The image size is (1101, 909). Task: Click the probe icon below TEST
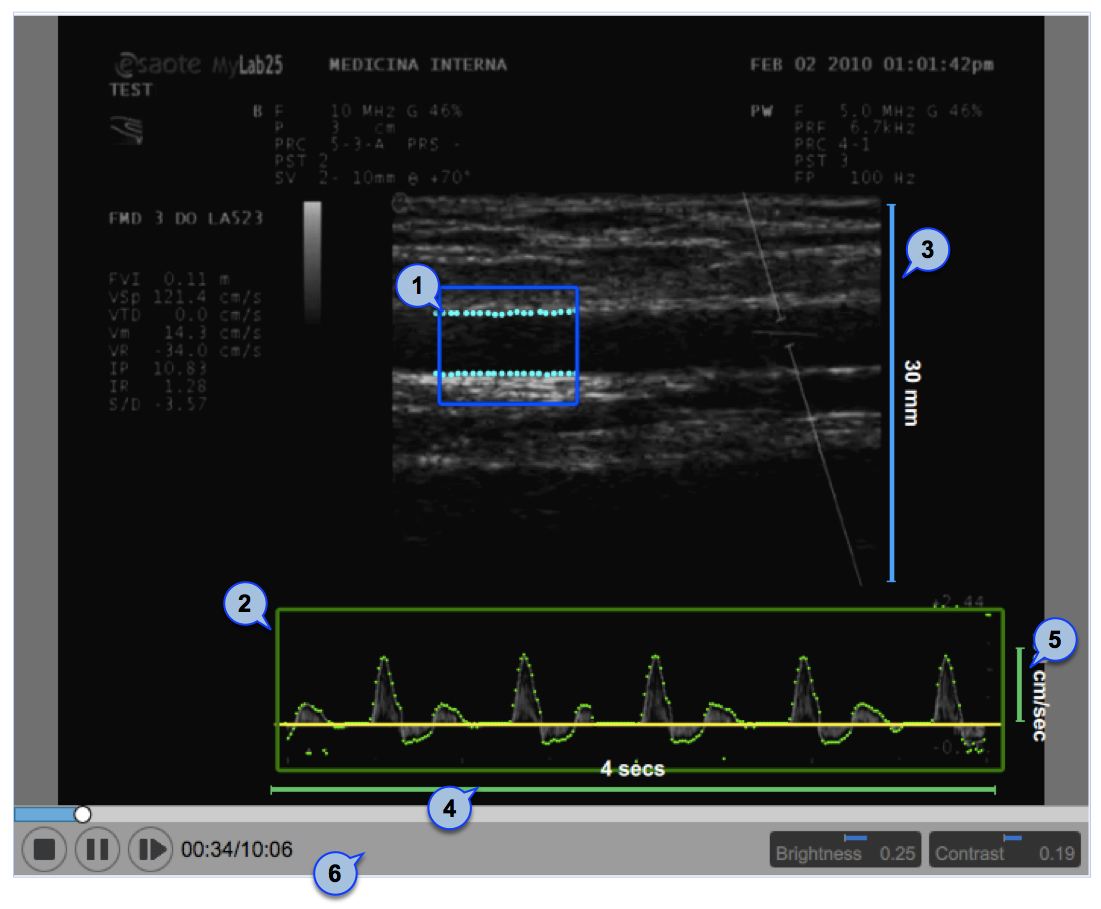click(x=127, y=131)
